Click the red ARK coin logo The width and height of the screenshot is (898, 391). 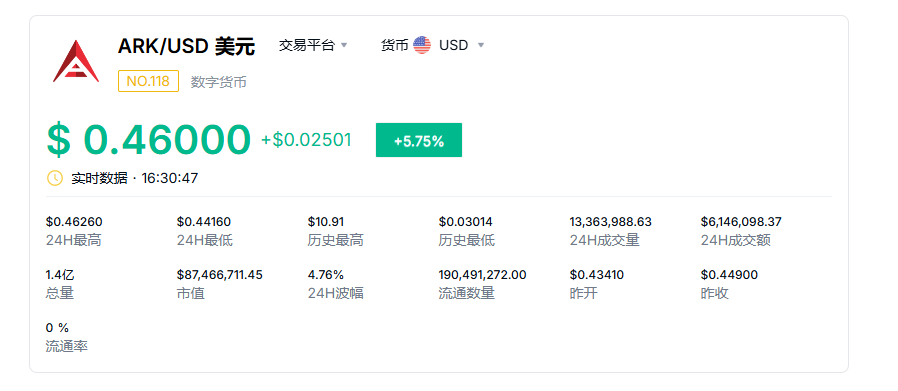76,61
